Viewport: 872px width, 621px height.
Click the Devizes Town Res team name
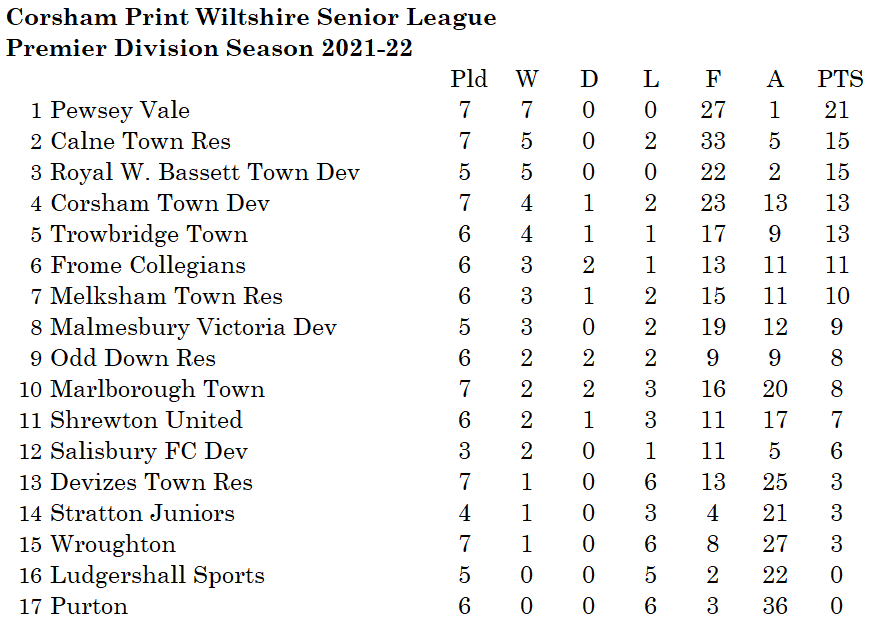(151, 483)
